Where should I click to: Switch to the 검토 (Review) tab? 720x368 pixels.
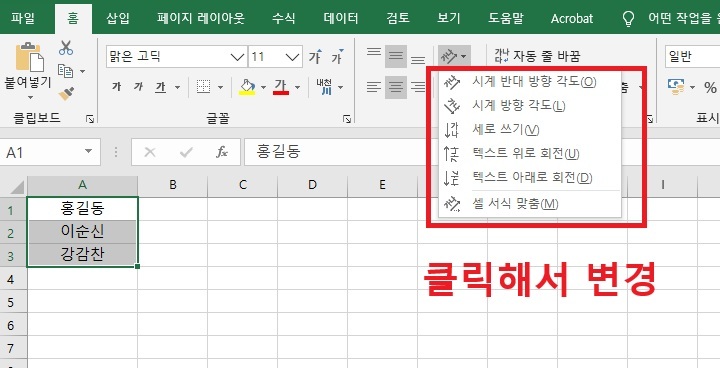coord(398,18)
